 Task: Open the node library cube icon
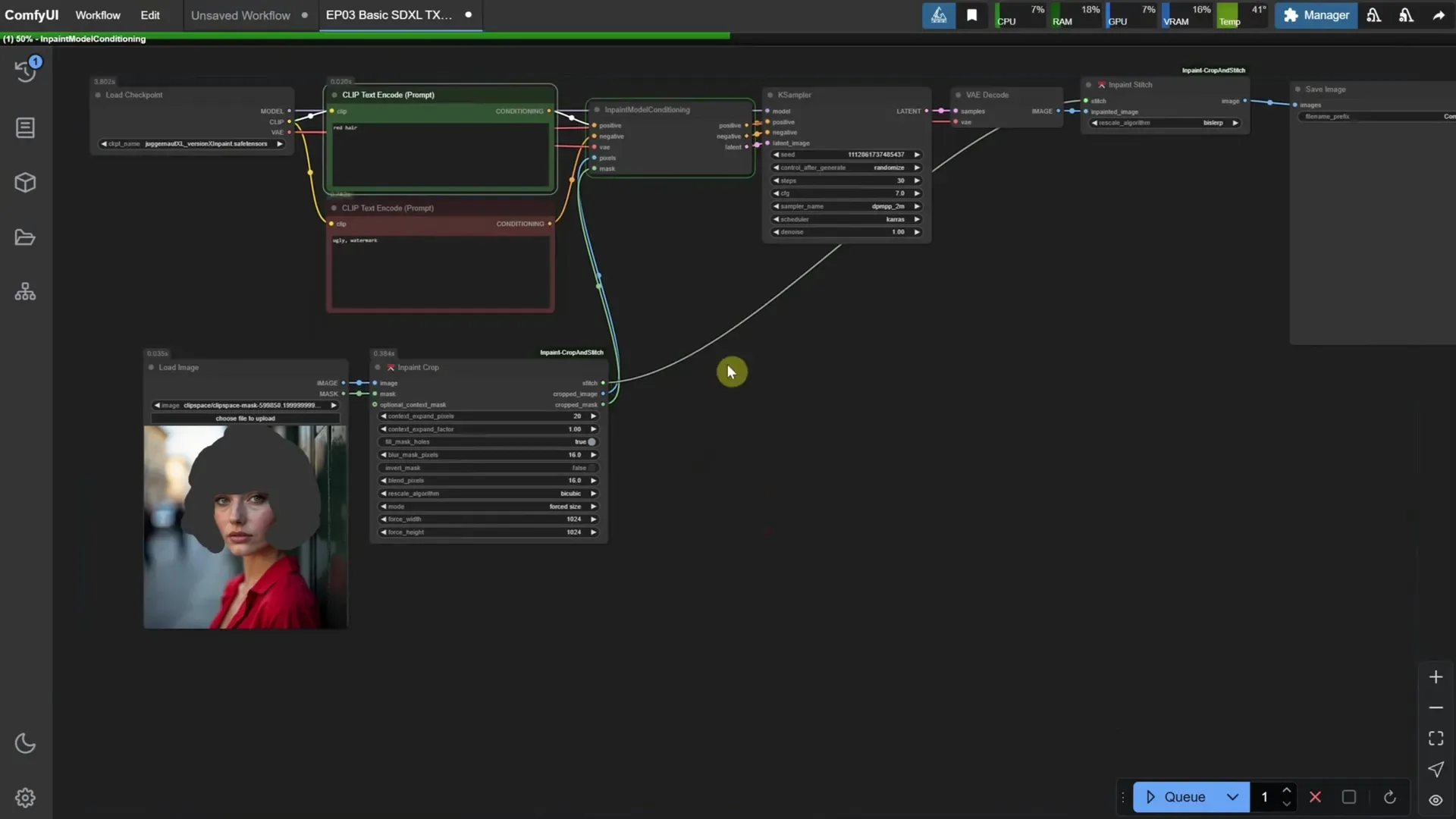point(25,182)
